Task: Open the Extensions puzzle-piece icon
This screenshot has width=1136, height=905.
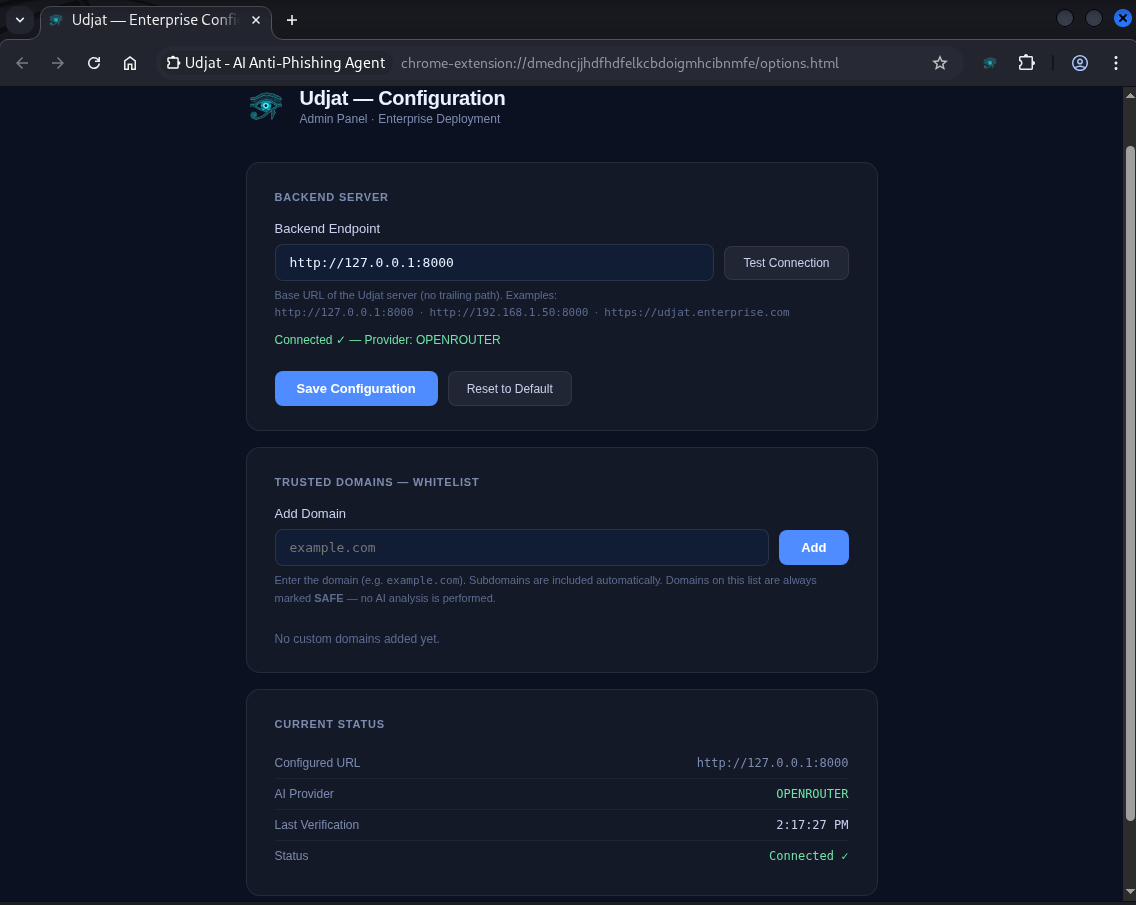Action: coord(1027,62)
